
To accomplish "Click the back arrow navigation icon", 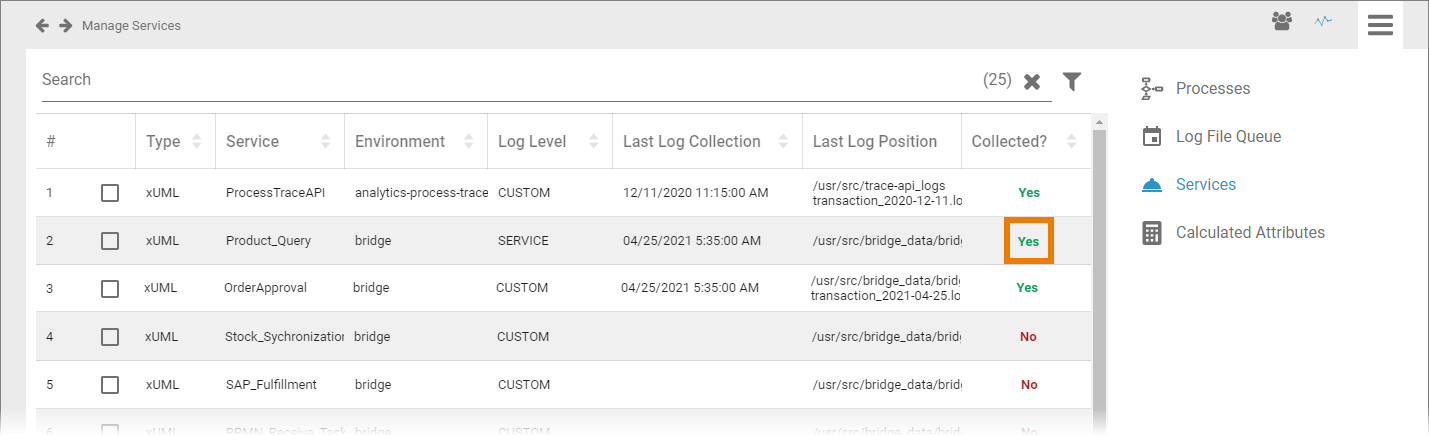I will [42, 25].
